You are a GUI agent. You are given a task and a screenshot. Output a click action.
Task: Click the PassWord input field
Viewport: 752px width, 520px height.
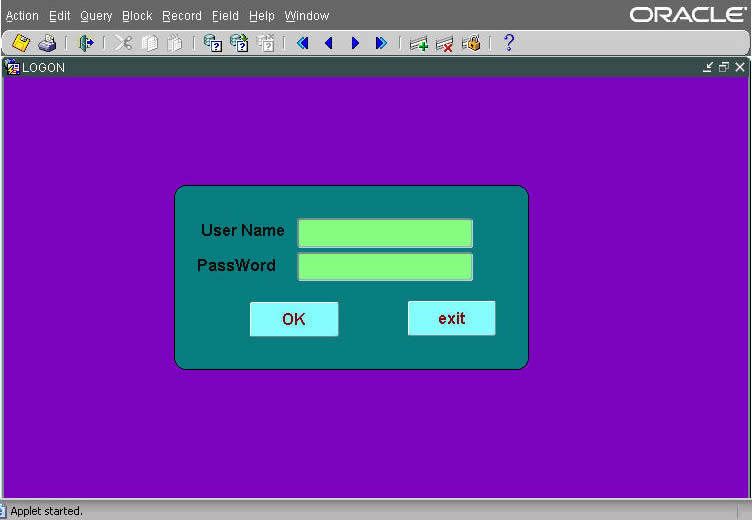385,267
